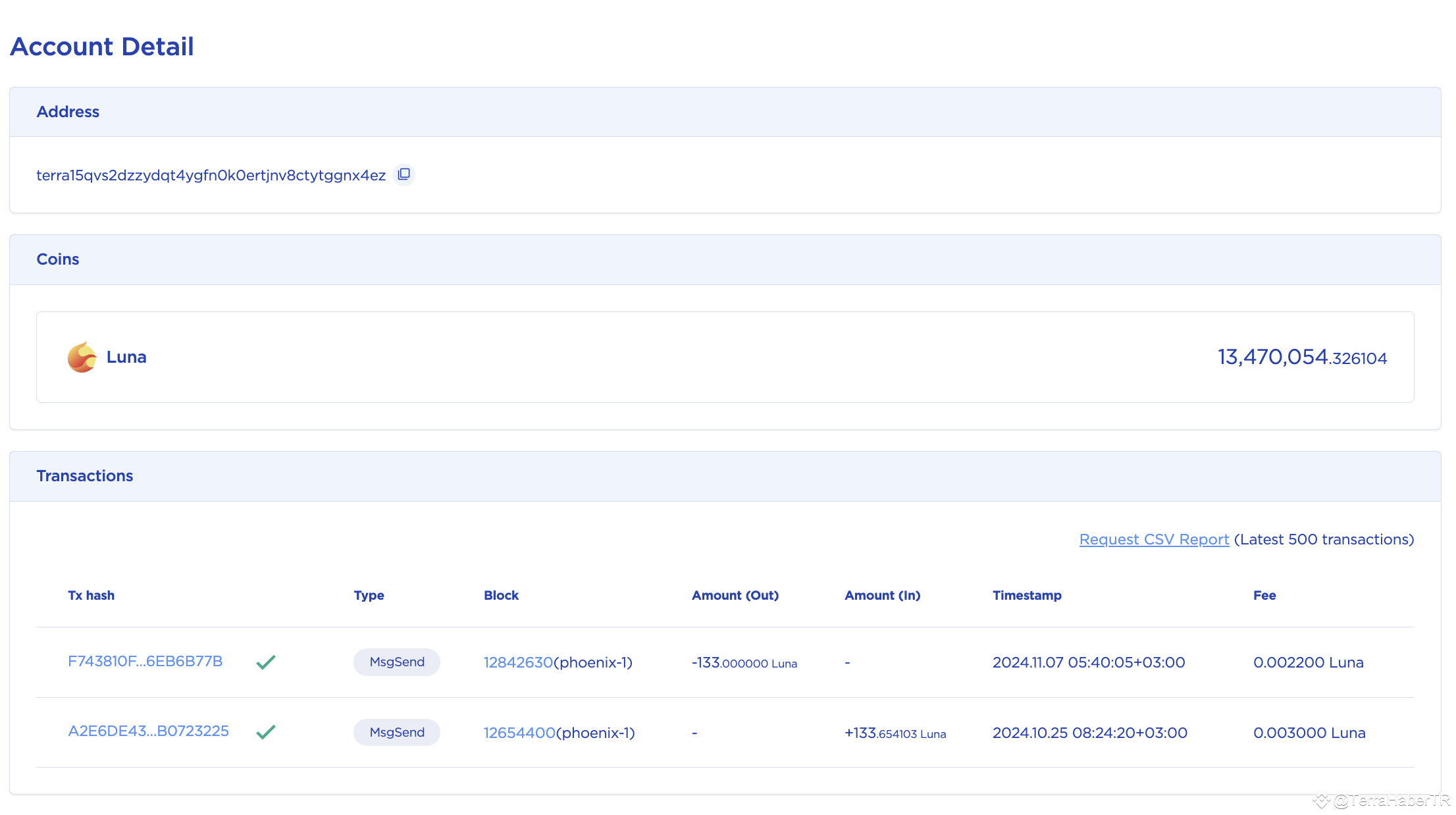Click the Transactions section header

(84, 476)
